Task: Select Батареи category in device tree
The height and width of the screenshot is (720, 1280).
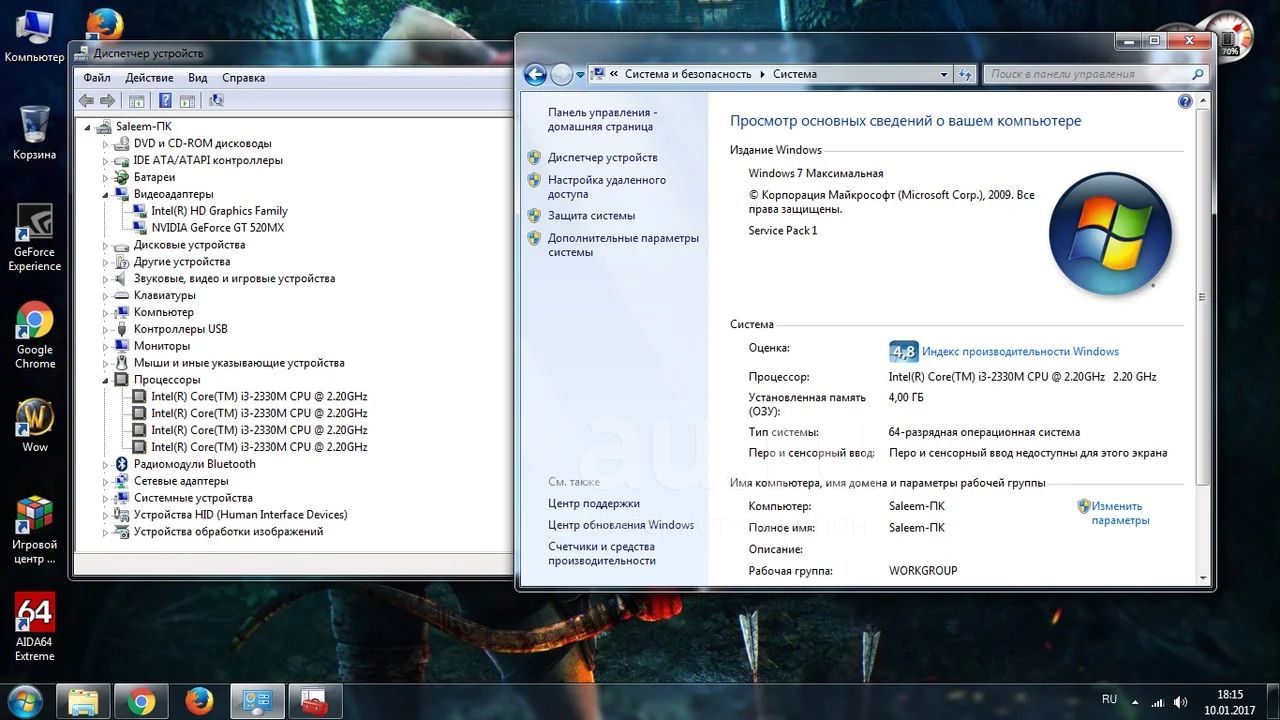Action: pos(154,177)
